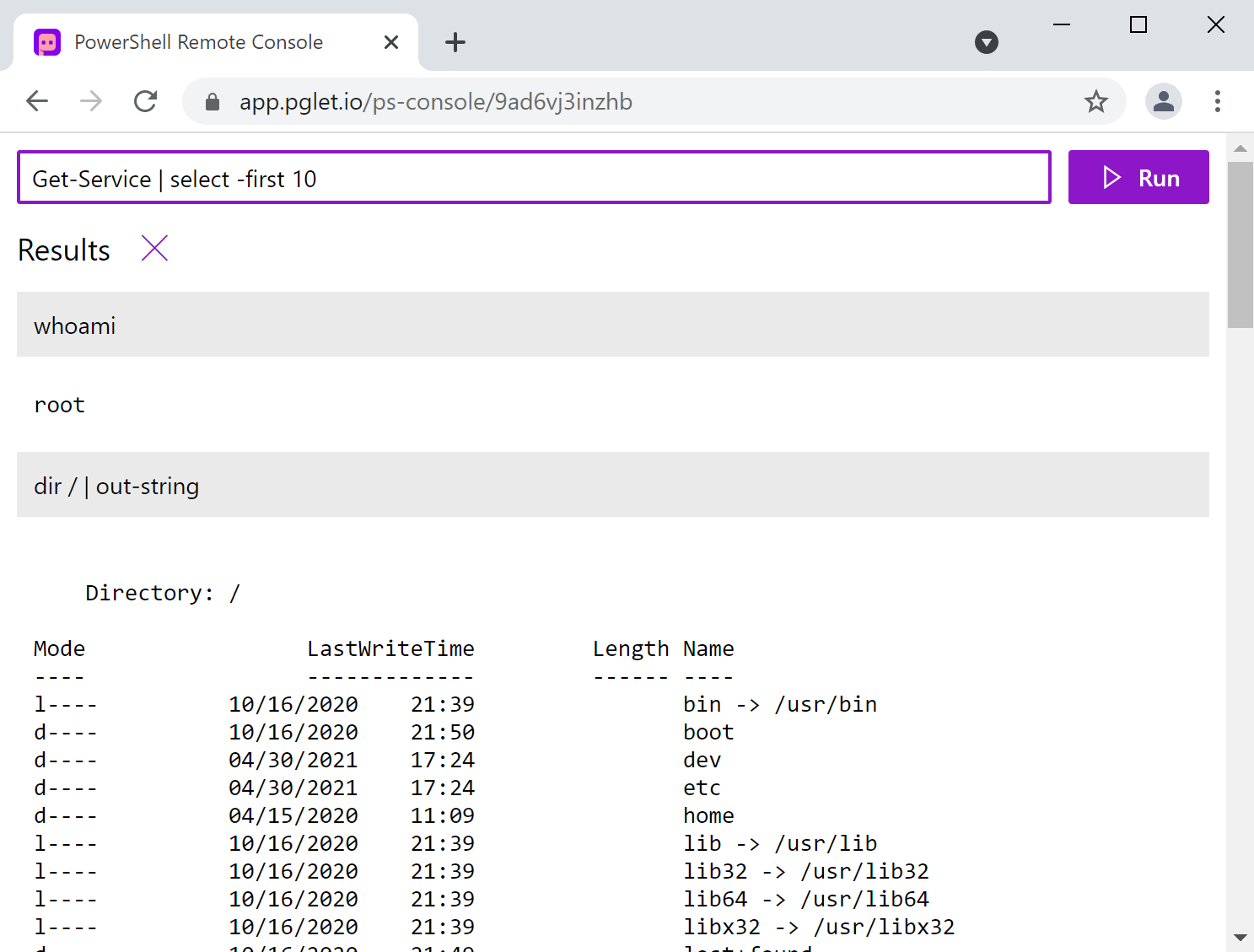
Task: Click the purple Run button
Action: pos(1138,178)
